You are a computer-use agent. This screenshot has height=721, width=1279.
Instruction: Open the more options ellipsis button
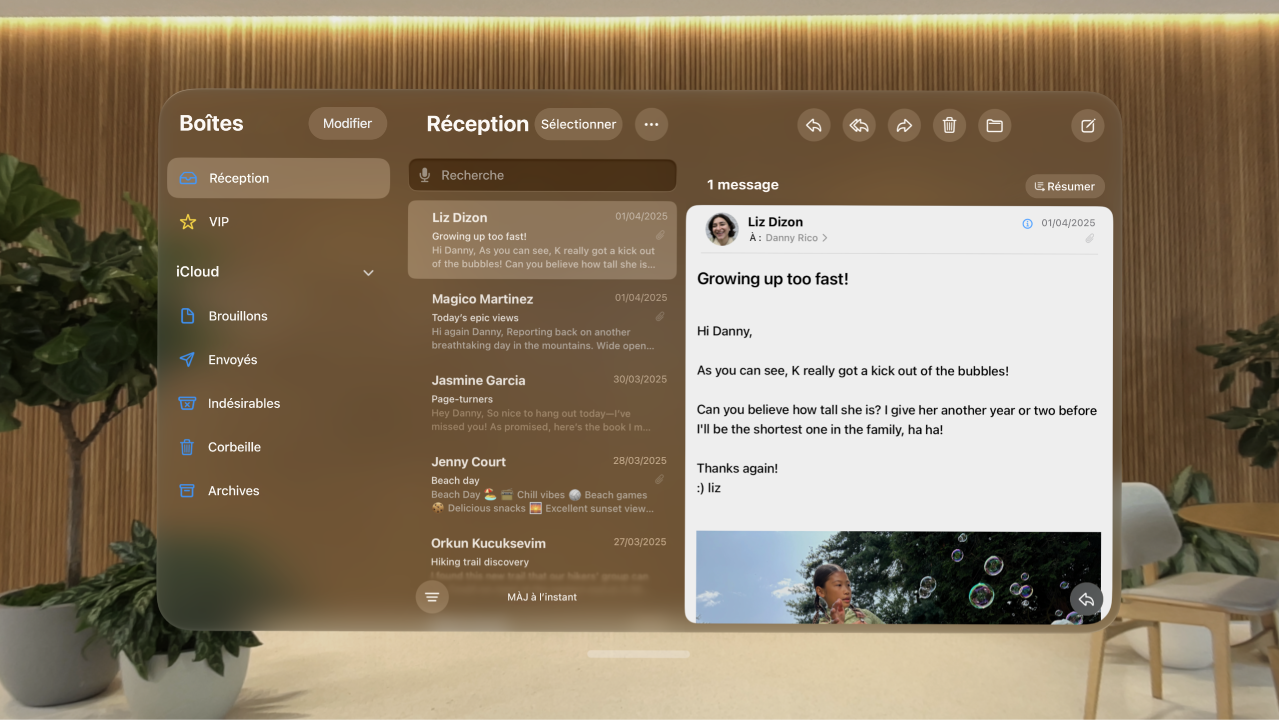pos(651,124)
